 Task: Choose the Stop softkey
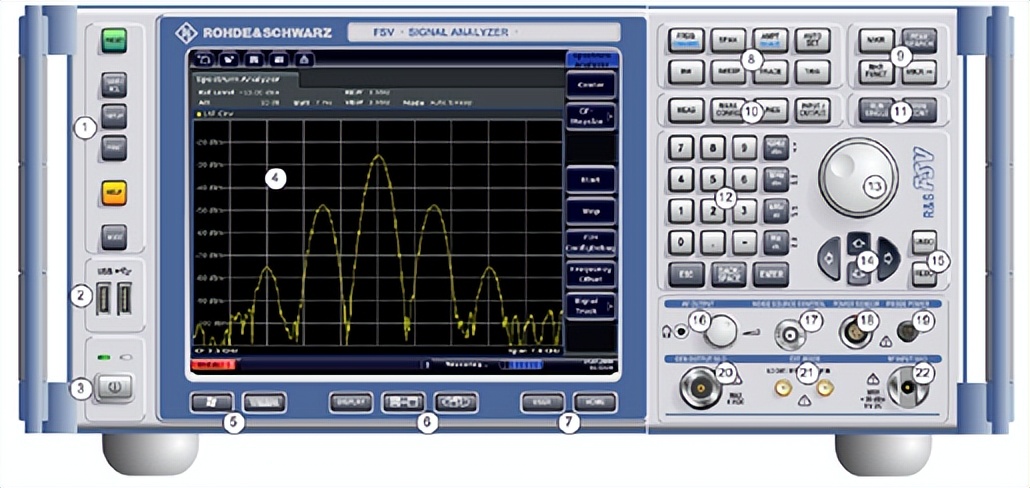(x=591, y=211)
